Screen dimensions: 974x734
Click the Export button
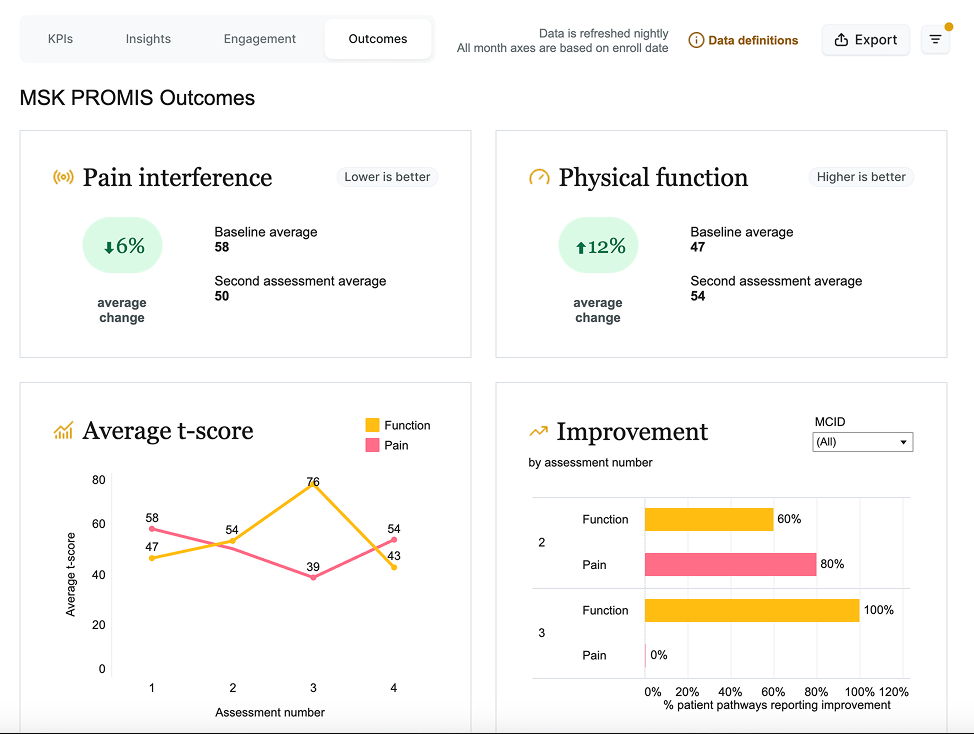pos(866,40)
